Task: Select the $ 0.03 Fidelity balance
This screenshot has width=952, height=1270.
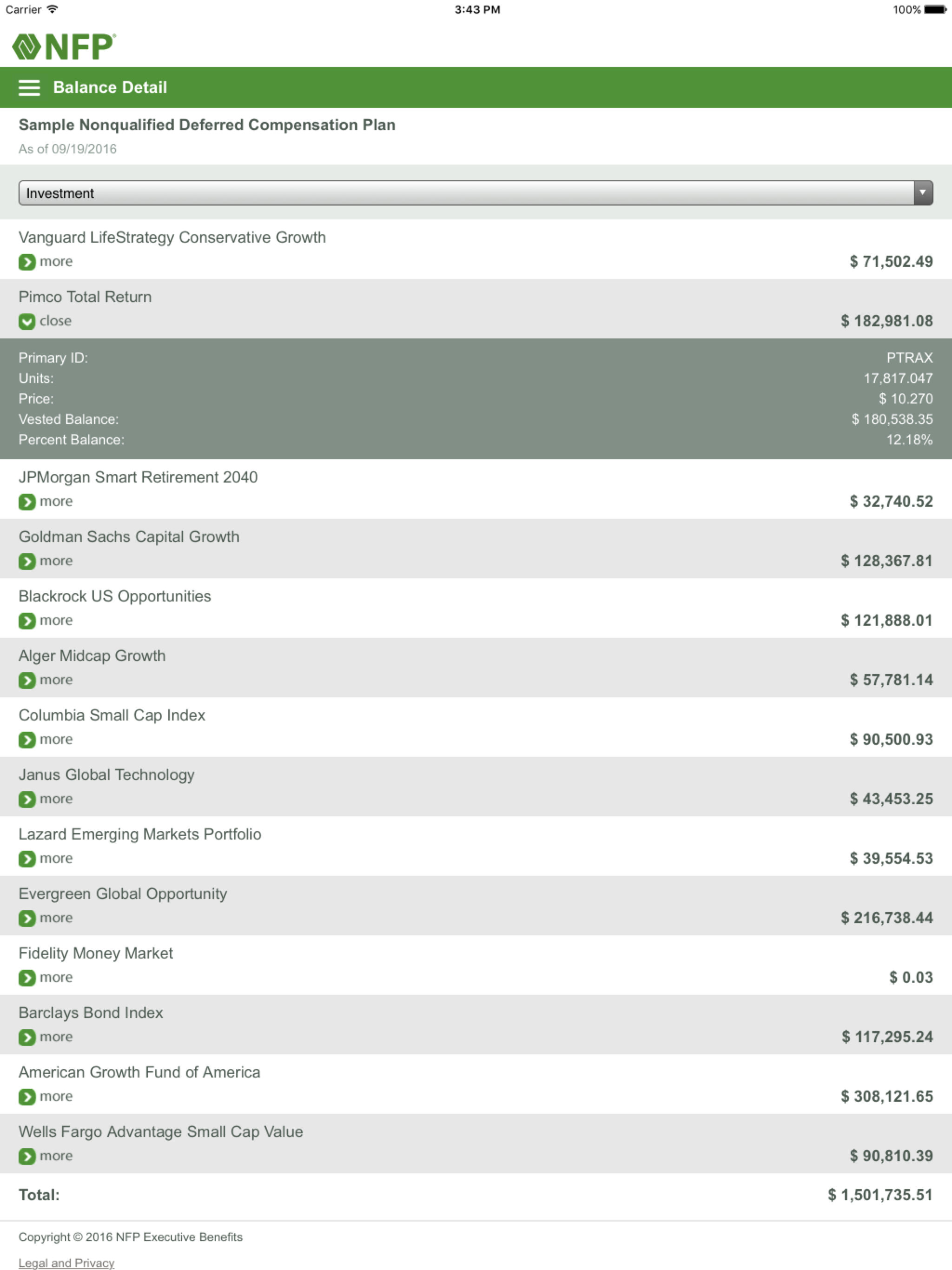Action: pos(911,977)
